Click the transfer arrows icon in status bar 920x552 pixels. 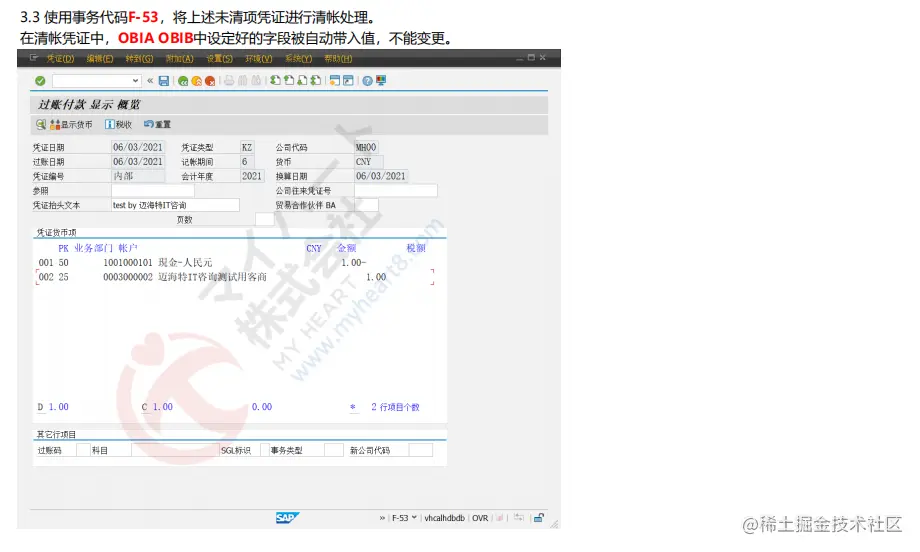pos(519,517)
